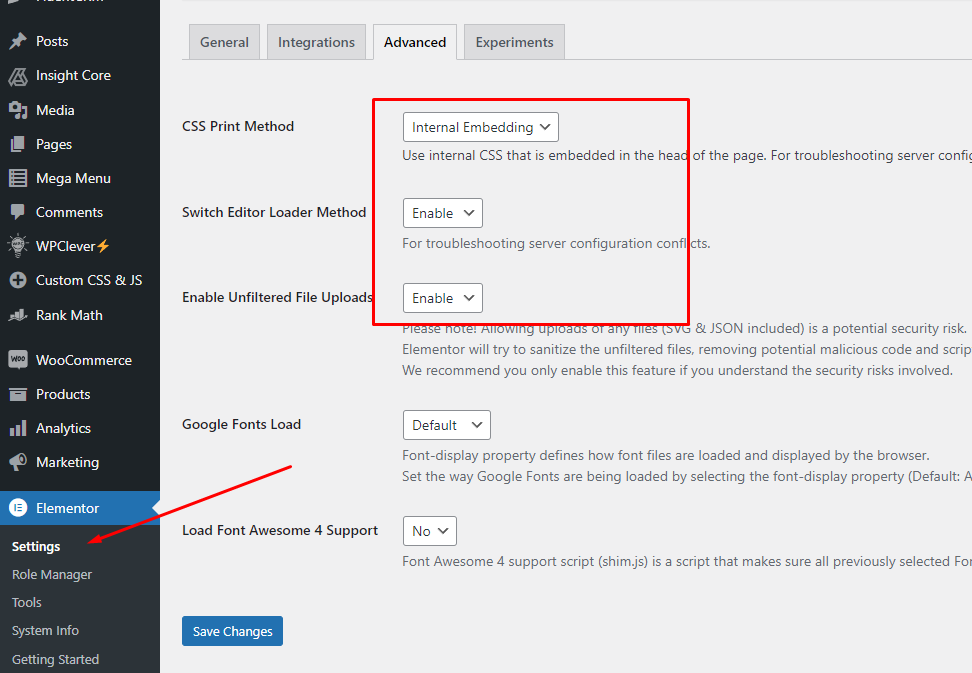
Task: Click the Marketing megaphone icon
Action: [18, 462]
